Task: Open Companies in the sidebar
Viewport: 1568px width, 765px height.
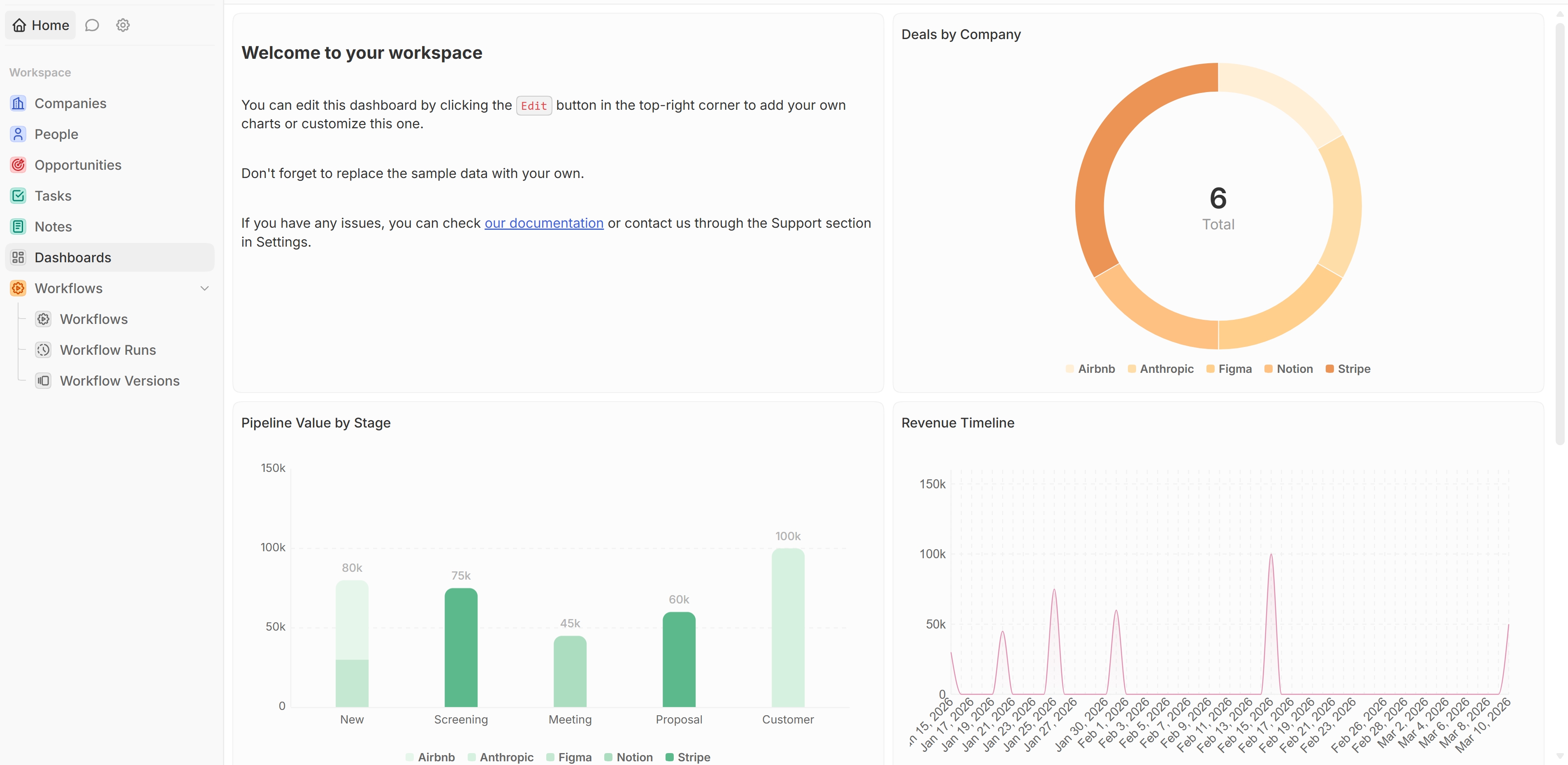Action: pyautogui.click(x=109, y=103)
